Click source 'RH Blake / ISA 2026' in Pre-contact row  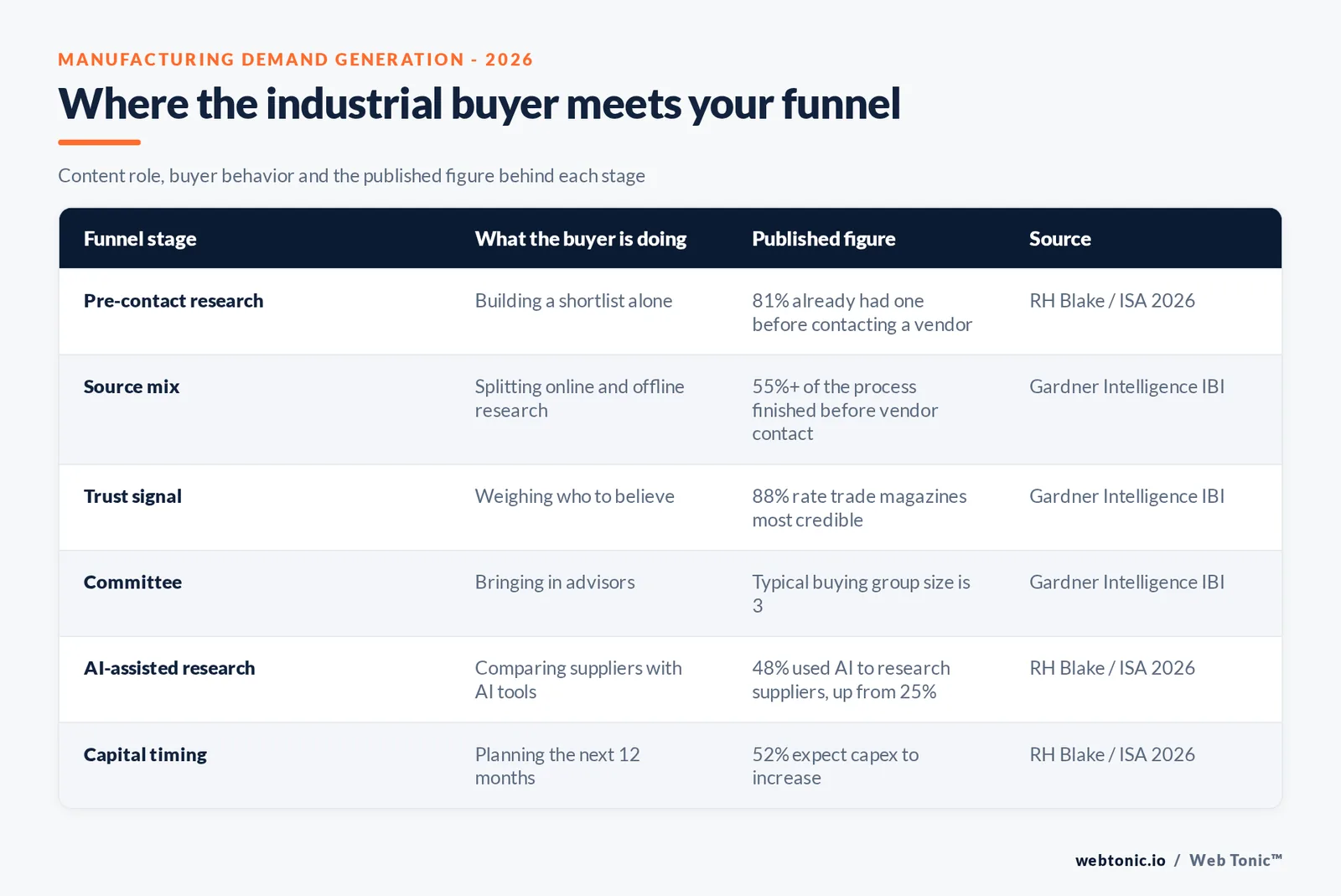point(1111,301)
